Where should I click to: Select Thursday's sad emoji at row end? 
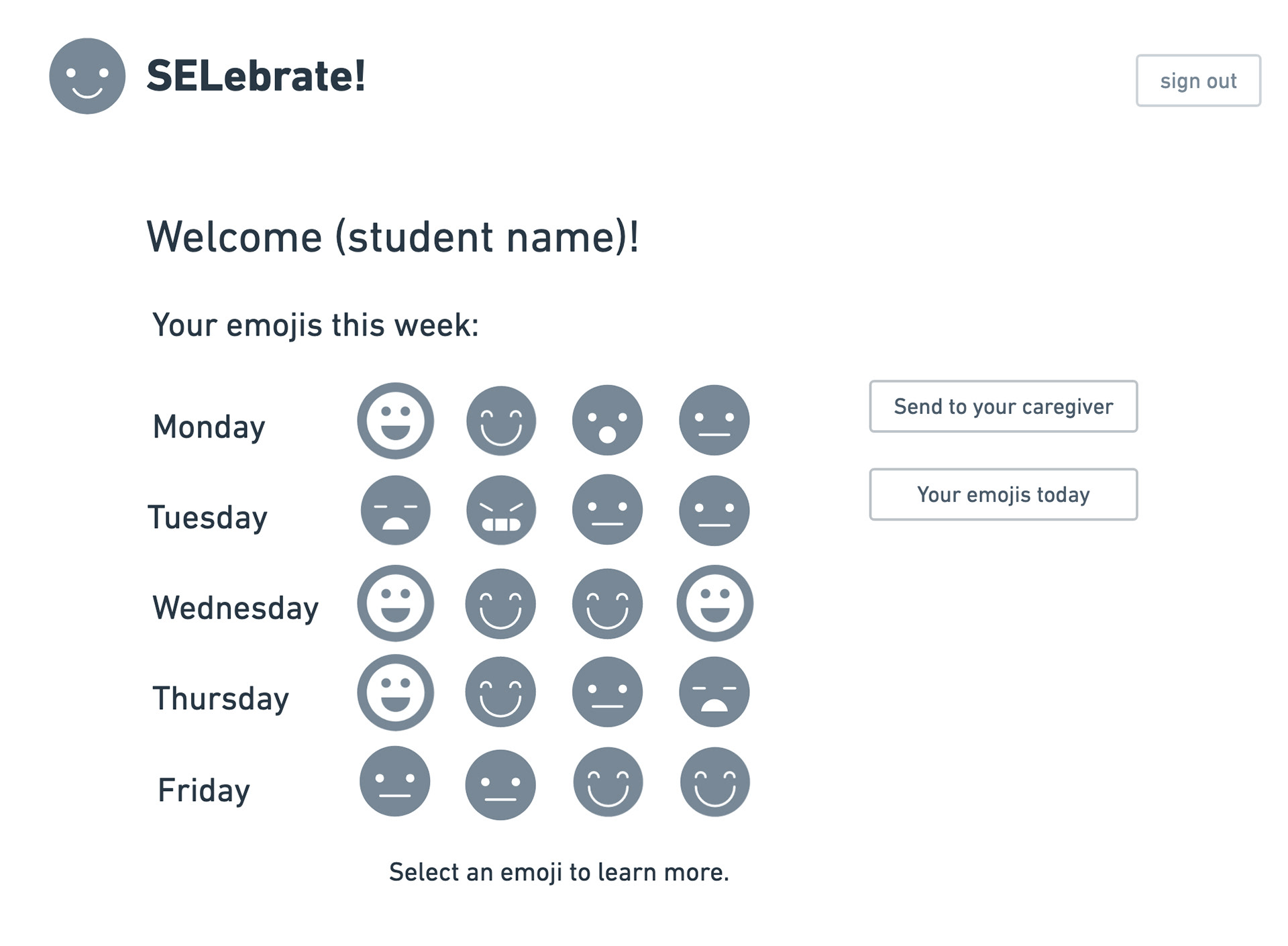[x=714, y=692]
